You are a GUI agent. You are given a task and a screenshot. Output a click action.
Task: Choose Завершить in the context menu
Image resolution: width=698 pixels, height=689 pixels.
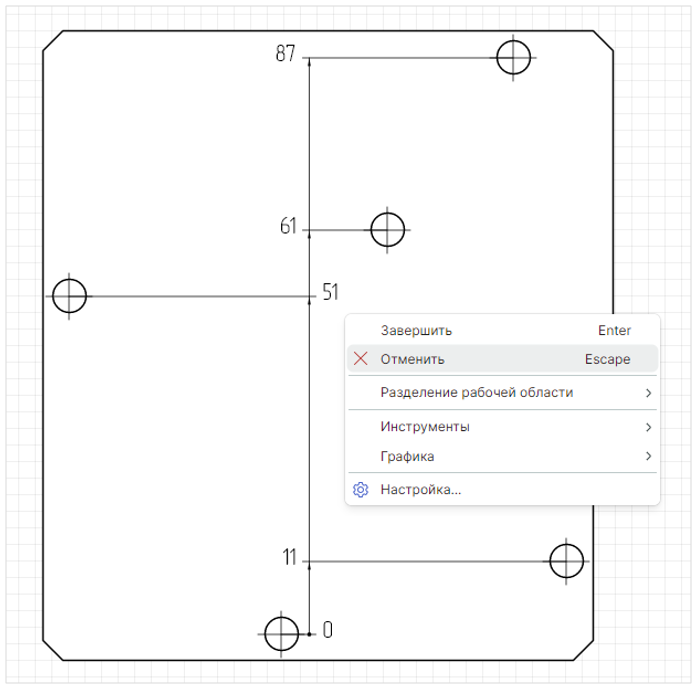[x=502, y=330]
